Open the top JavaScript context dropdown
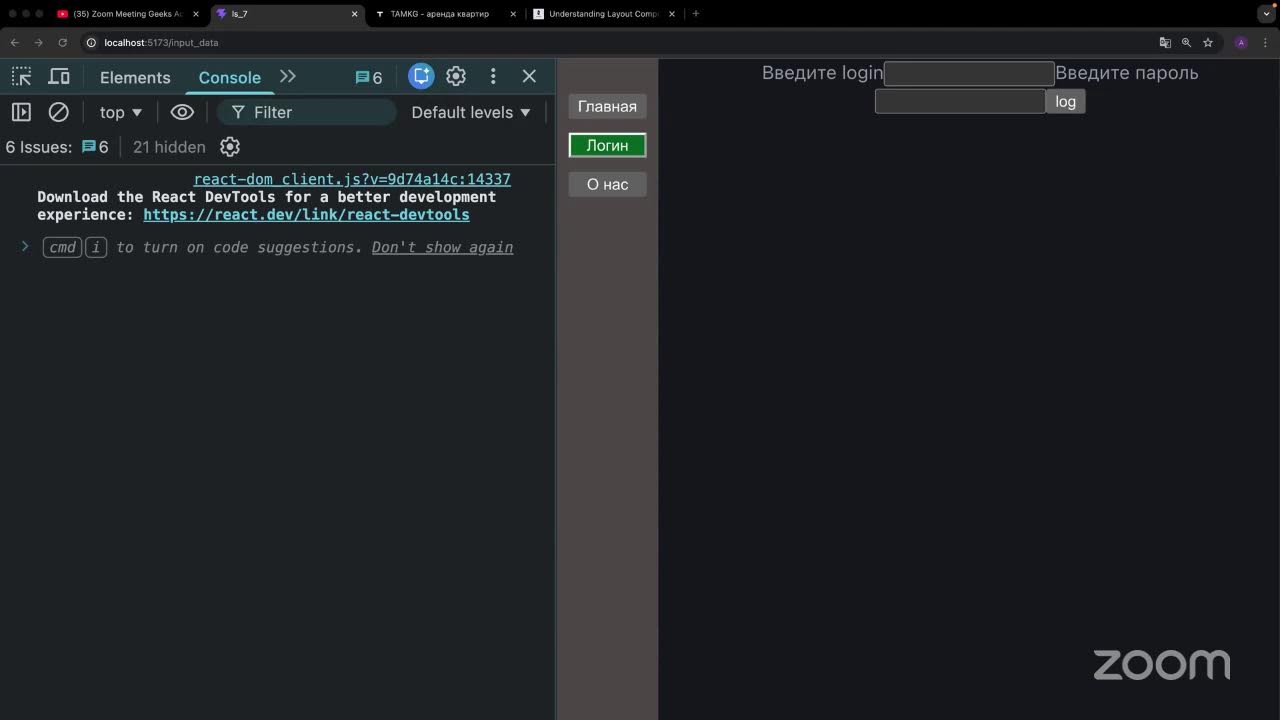The height and width of the screenshot is (720, 1280). pos(121,112)
